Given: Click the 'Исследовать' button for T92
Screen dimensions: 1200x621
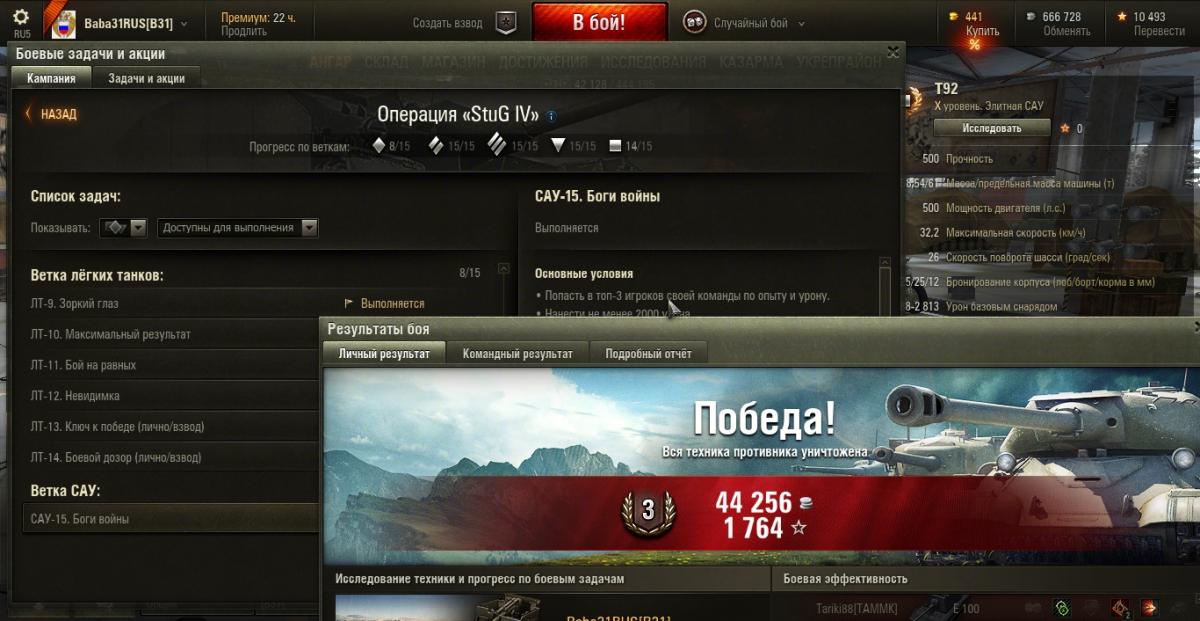Looking at the screenshot, I should click(x=992, y=128).
